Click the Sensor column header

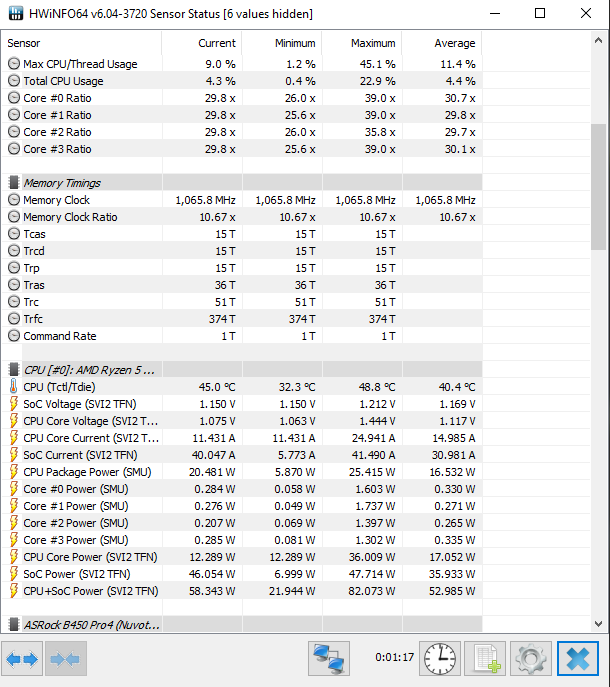(24, 43)
